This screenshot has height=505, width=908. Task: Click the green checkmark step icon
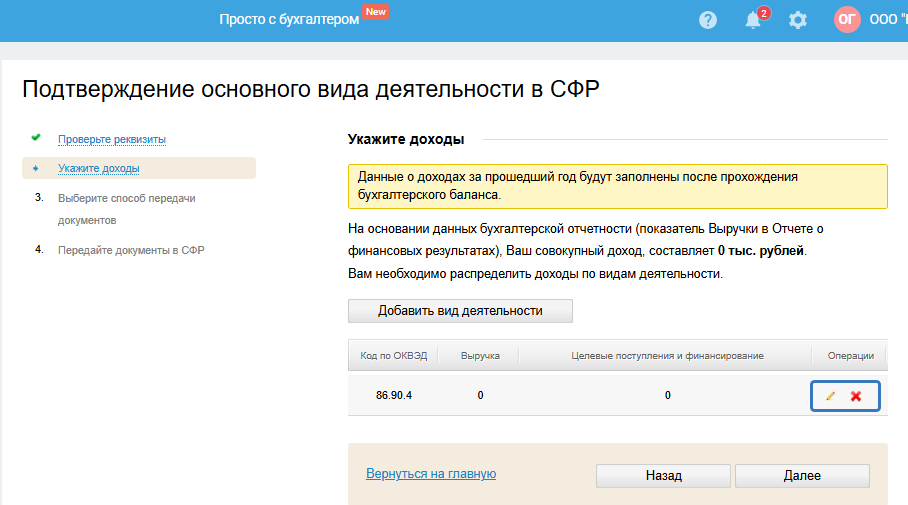coord(36,138)
